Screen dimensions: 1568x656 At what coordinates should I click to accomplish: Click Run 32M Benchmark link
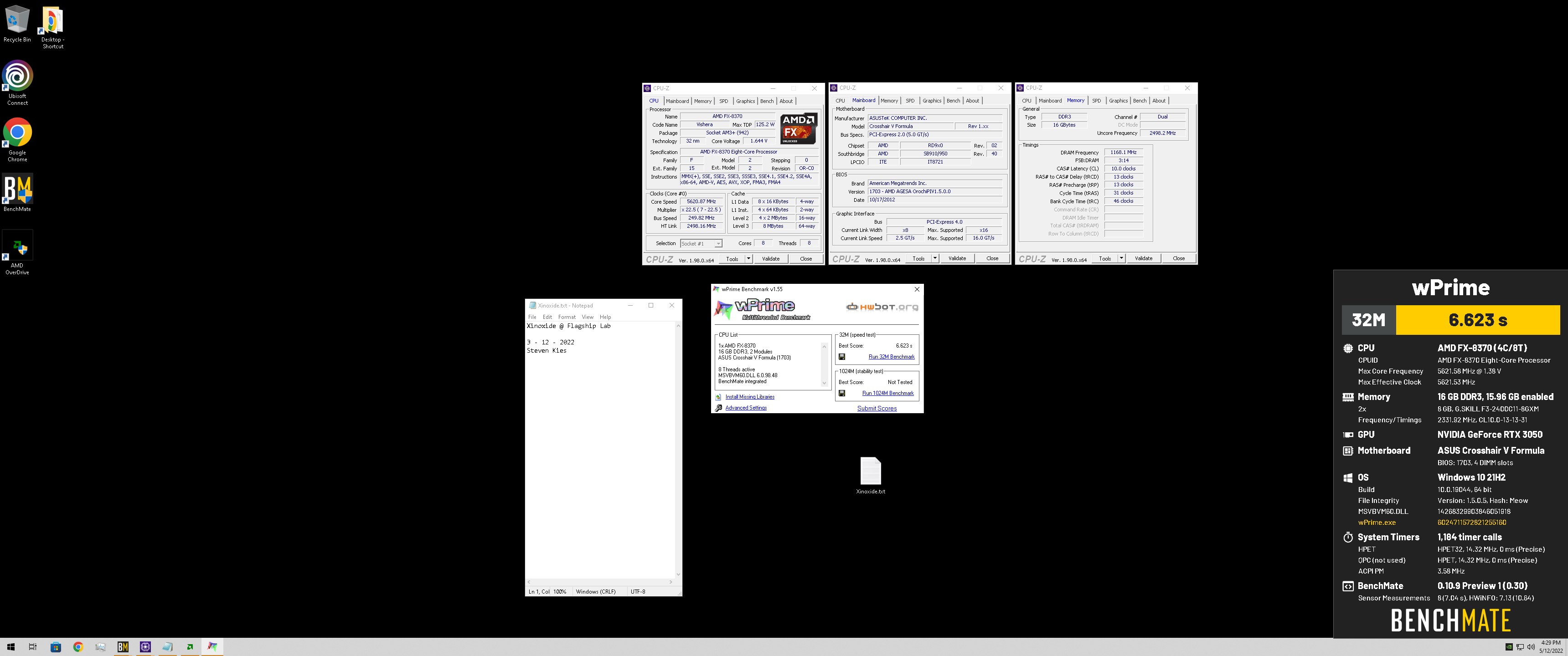click(x=891, y=357)
